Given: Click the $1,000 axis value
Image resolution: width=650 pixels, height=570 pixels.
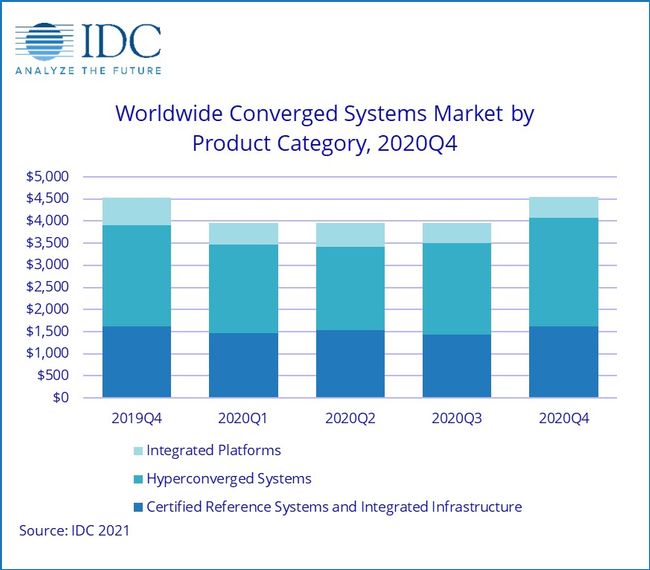Looking at the screenshot, I should (47, 353).
